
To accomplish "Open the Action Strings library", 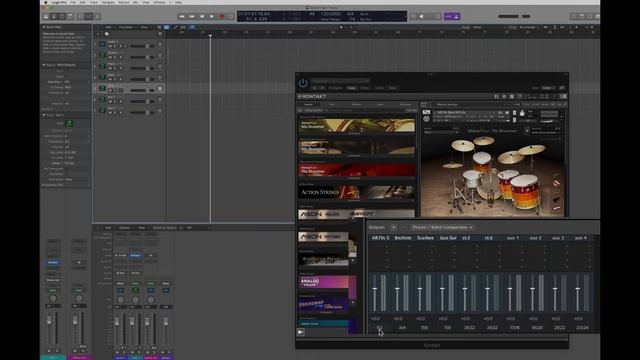I will (x=357, y=192).
